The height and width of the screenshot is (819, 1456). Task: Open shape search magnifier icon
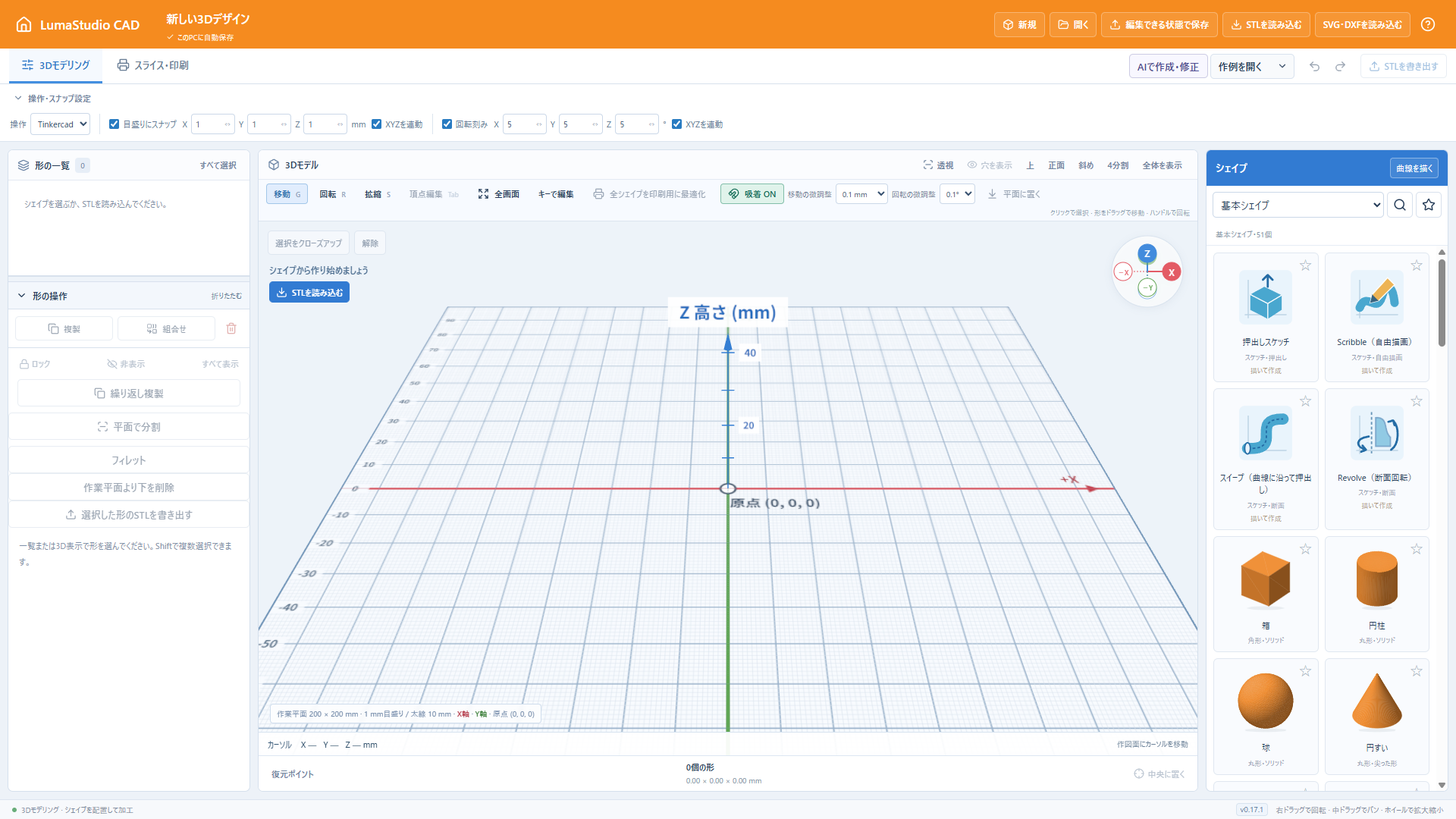pyautogui.click(x=1400, y=205)
